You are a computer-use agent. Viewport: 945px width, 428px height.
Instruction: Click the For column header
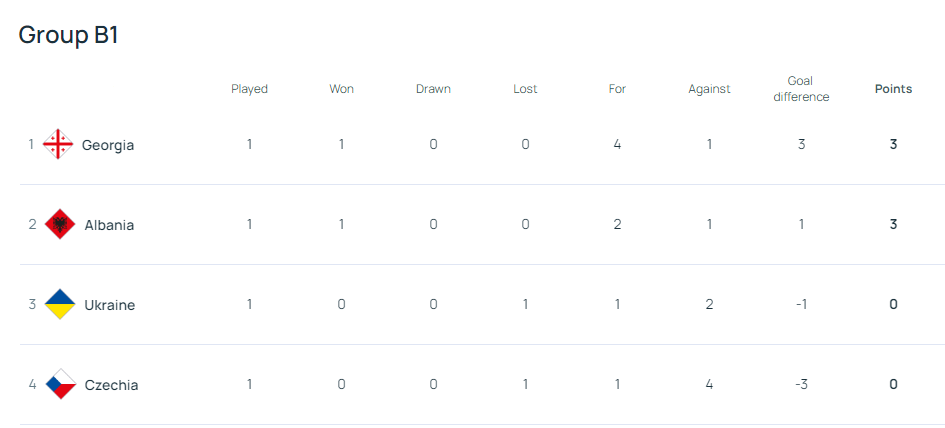click(x=617, y=89)
